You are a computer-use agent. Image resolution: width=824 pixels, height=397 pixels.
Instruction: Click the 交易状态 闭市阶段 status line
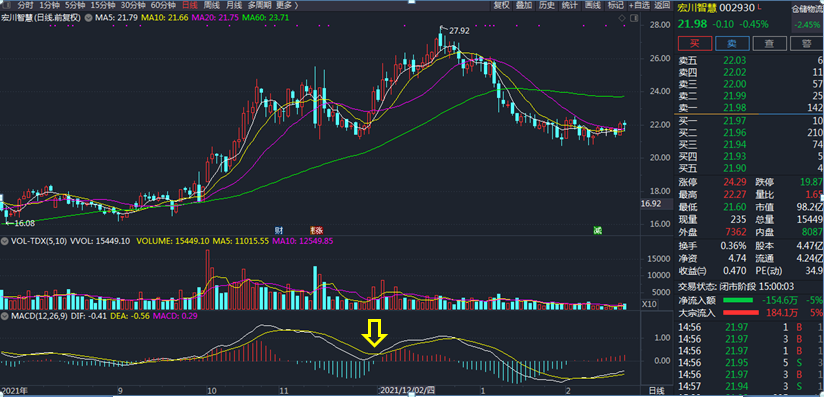pyautogui.click(x=736, y=287)
